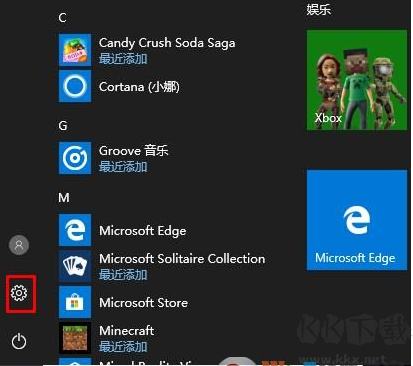Select Microsoft Store text label
This screenshot has height=366, width=413.
pyautogui.click(x=143, y=303)
